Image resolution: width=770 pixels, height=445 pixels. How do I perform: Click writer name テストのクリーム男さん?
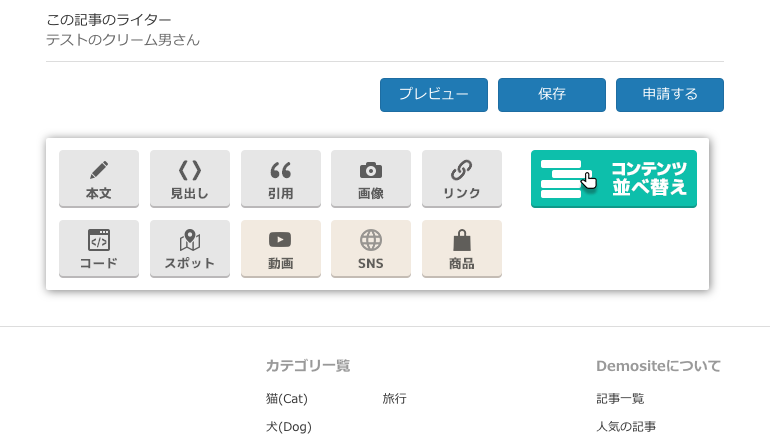(123, 40)
